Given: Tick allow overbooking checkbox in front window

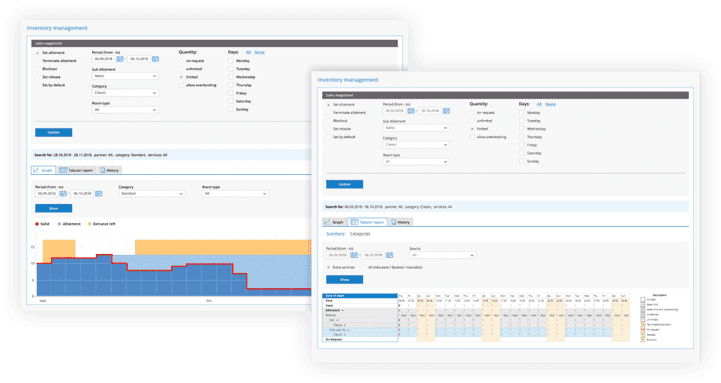Looking at the screenshot, I should [x=472, y=137].
